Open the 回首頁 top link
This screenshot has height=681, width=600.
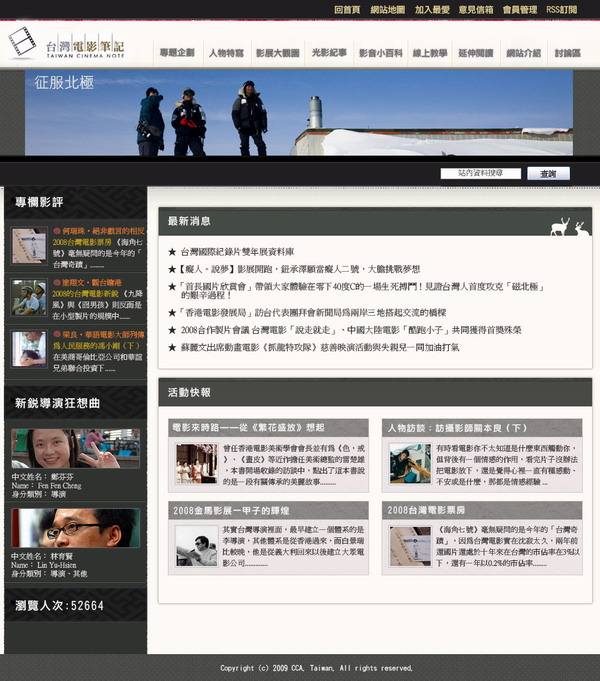[347, 9]
